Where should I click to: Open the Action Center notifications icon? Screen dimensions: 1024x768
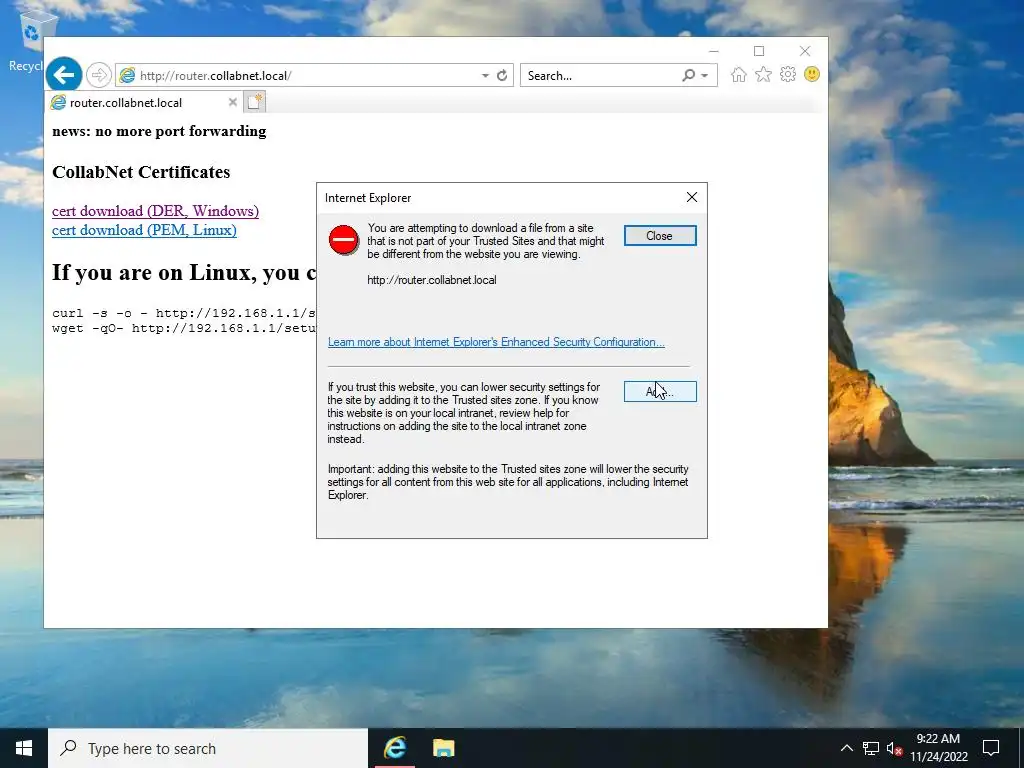[x=991, y=748]
